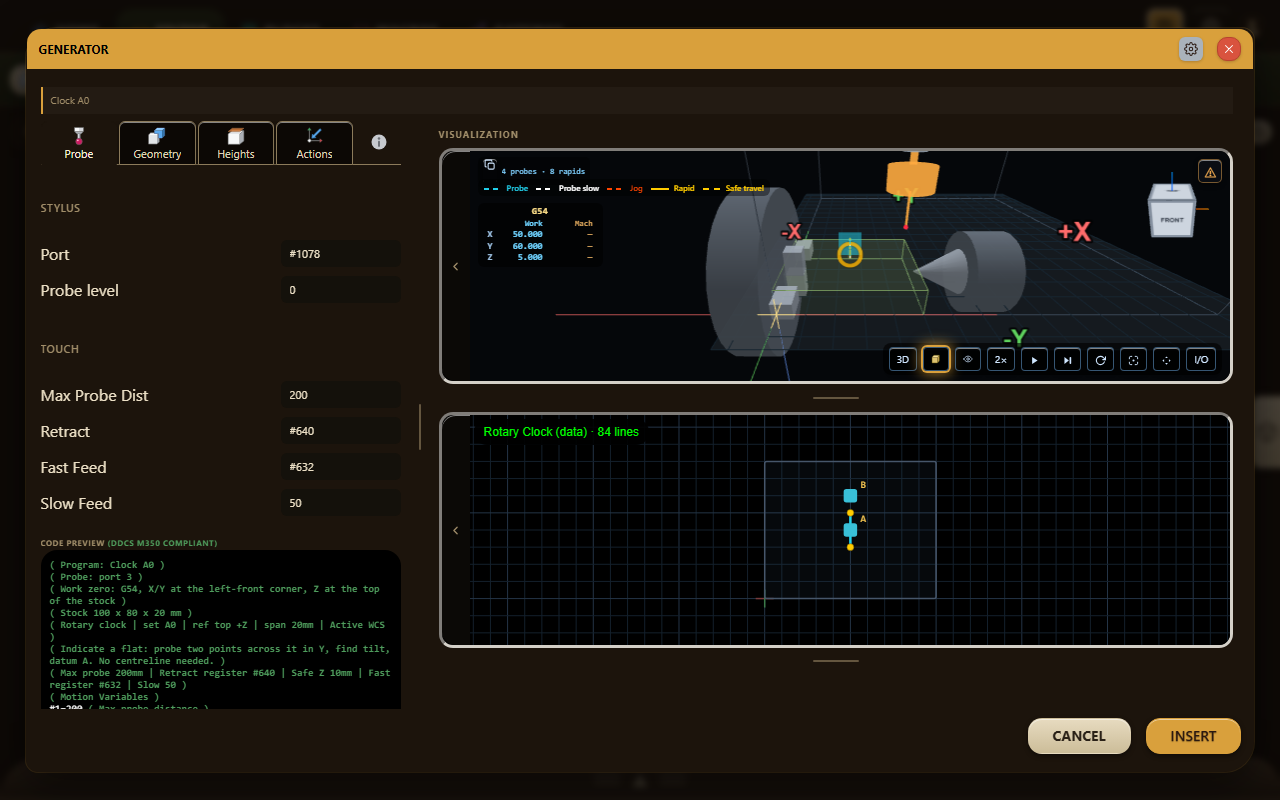
Task: Toggle the 3D view mode
Action: click(902, 359)
